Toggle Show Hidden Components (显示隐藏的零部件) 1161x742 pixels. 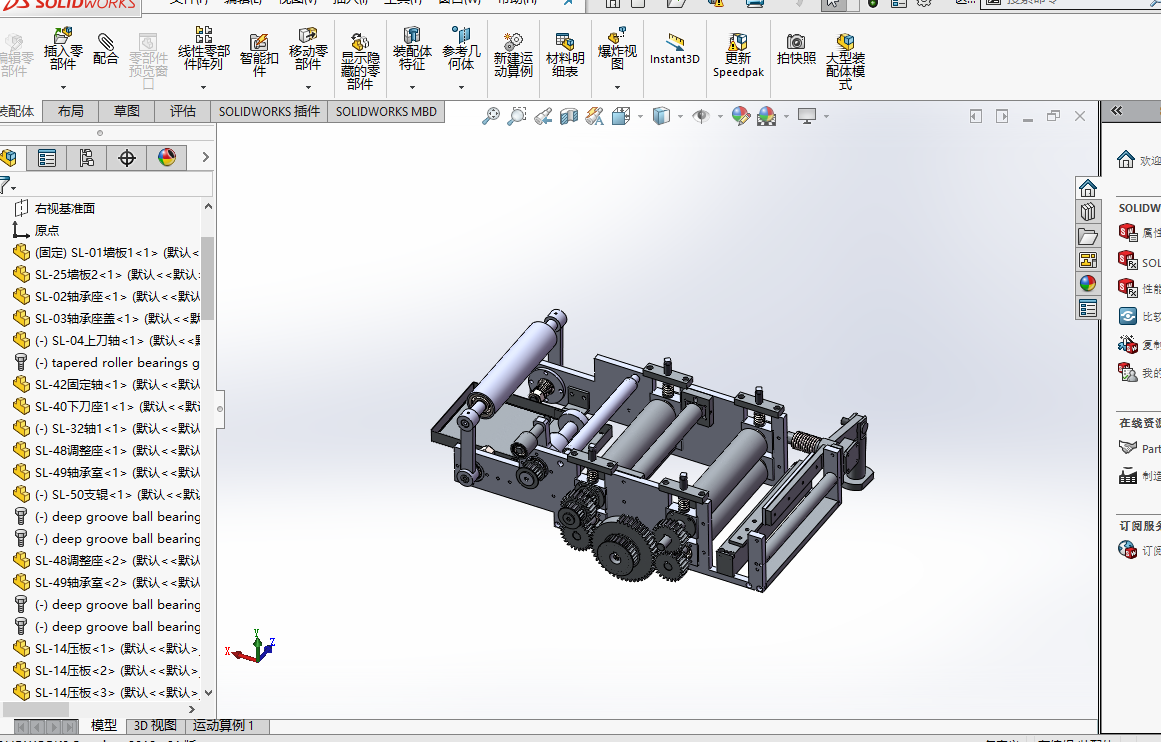point(360,61)
